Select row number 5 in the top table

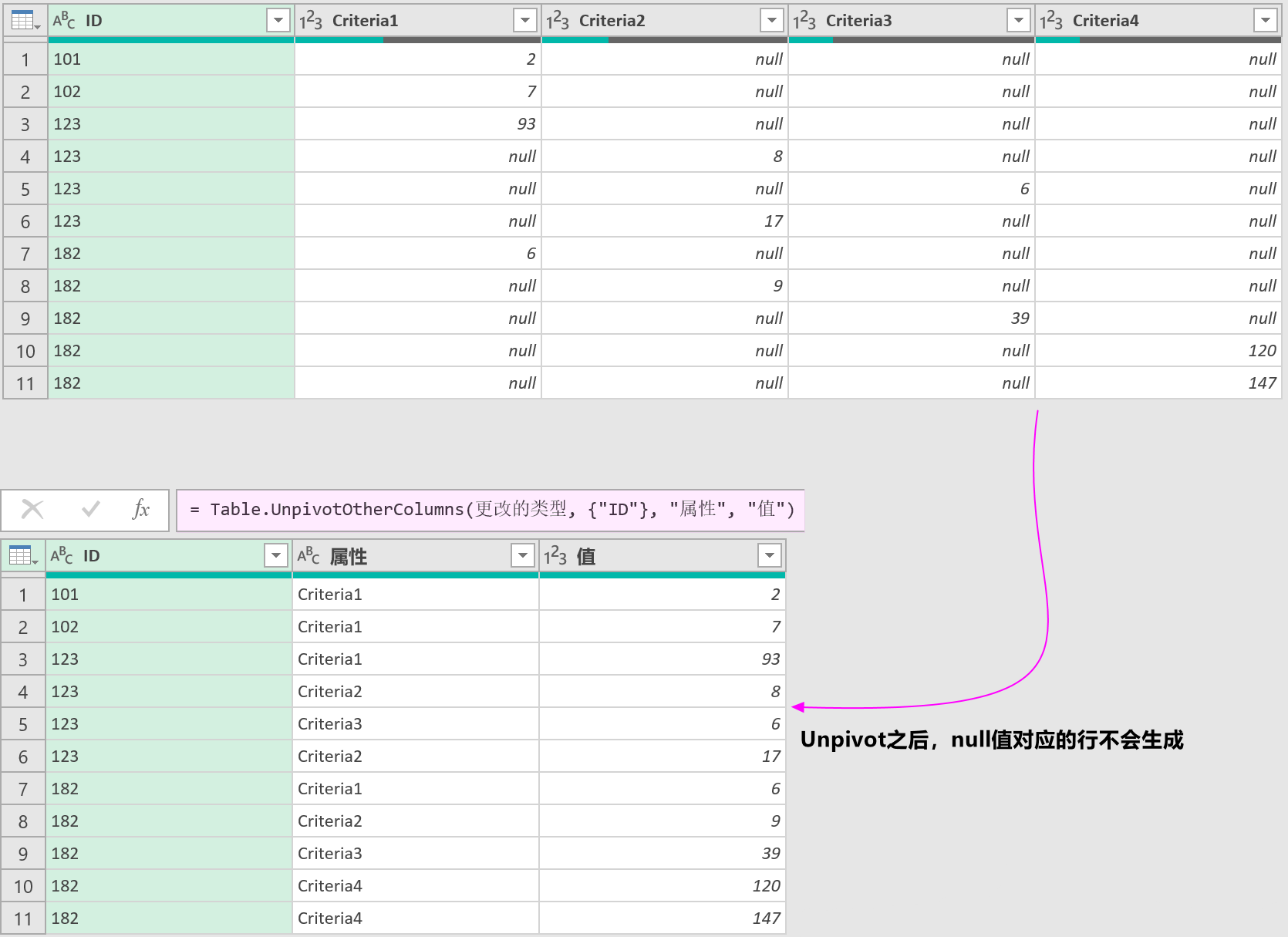pyautogui.click(x=25, y=189)
